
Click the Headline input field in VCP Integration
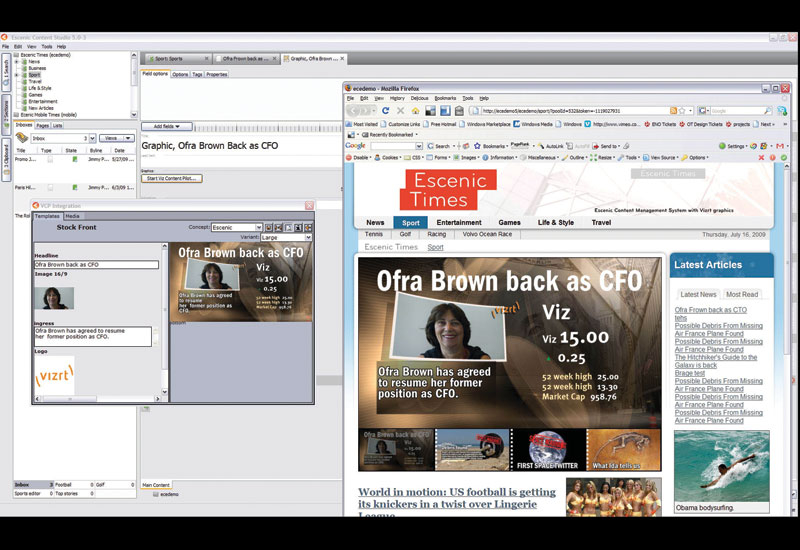point(96,265)
